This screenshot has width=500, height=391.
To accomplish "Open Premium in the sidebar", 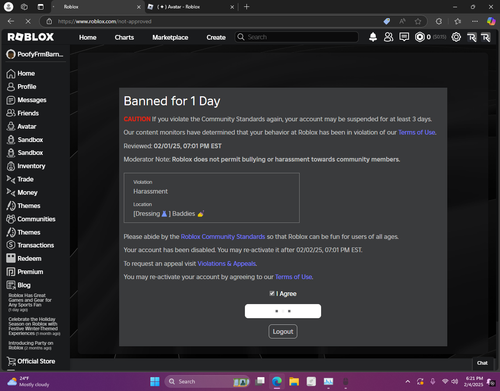I will 25,272.
